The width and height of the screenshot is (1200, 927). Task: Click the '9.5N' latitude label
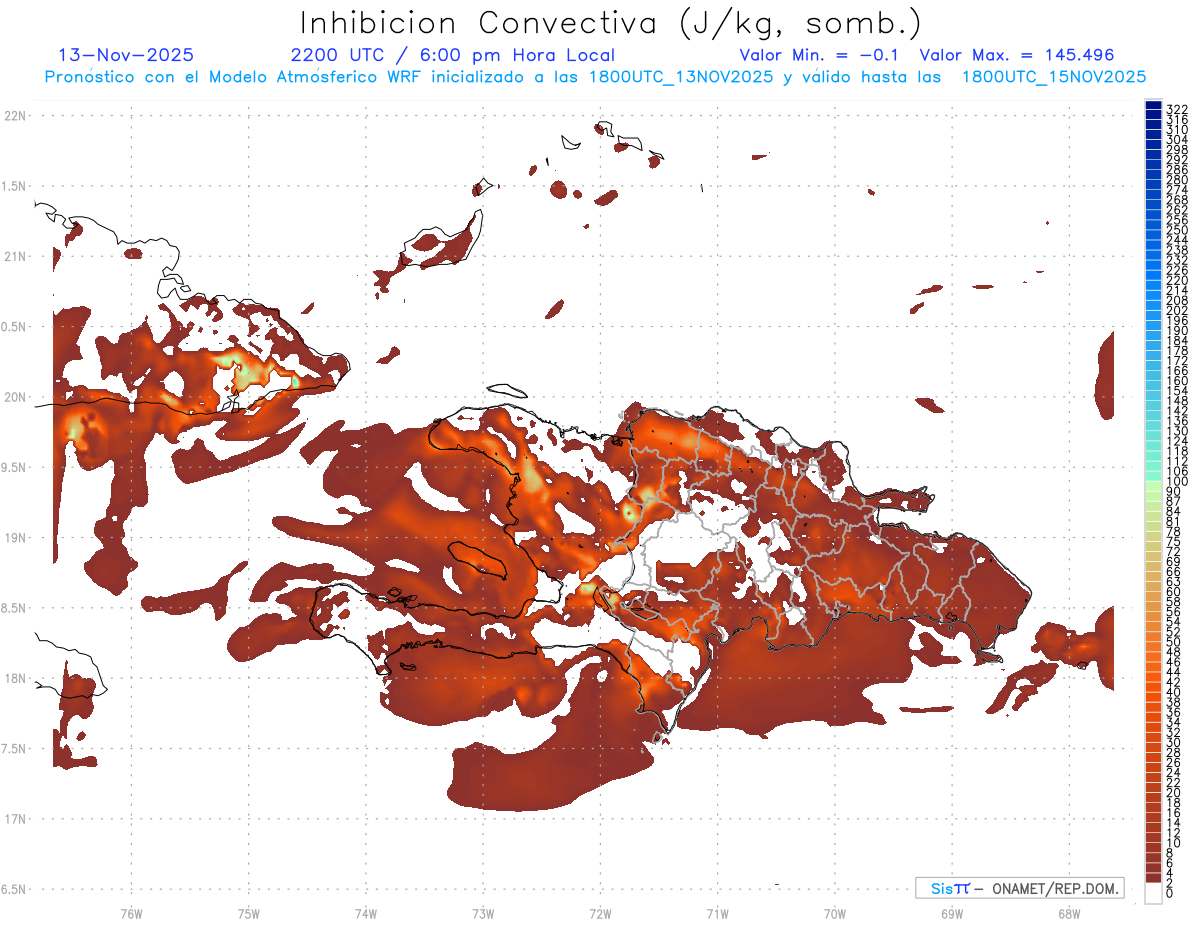[x=14, y=467]
